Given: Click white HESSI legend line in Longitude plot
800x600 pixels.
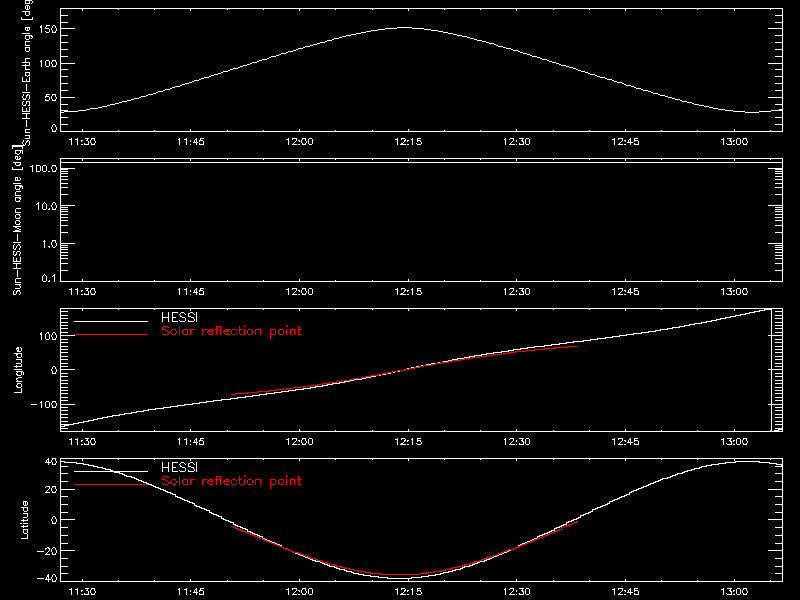Looking at the screenshot, I should tap(111, 321).
